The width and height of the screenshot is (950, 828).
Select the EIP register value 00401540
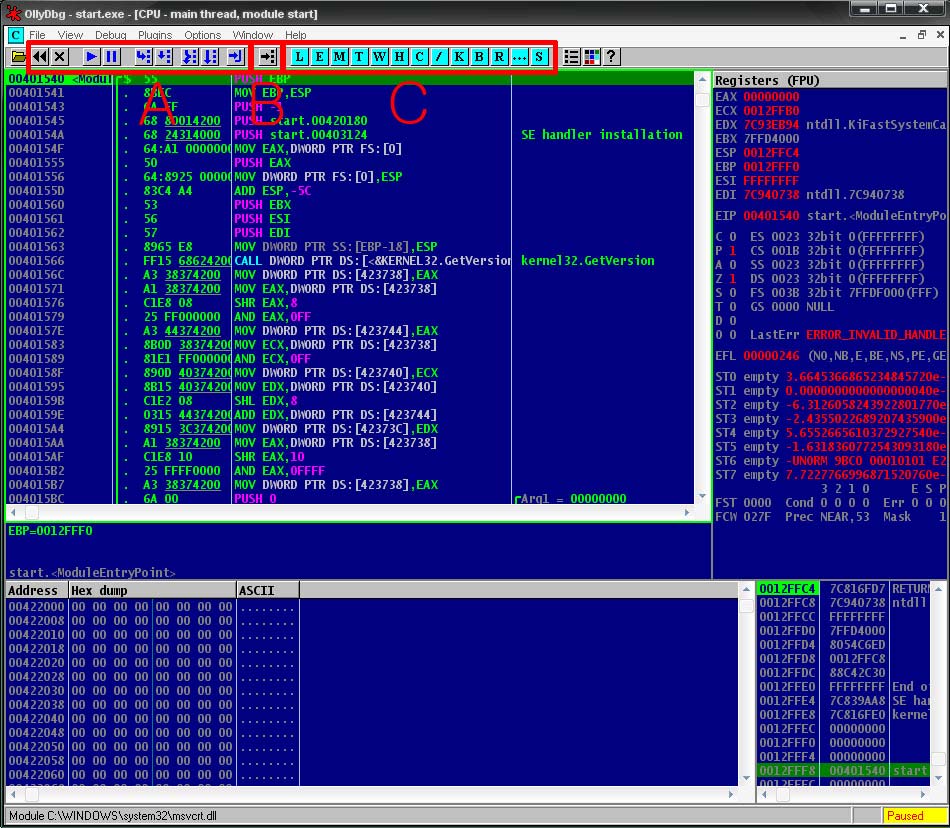771,216
